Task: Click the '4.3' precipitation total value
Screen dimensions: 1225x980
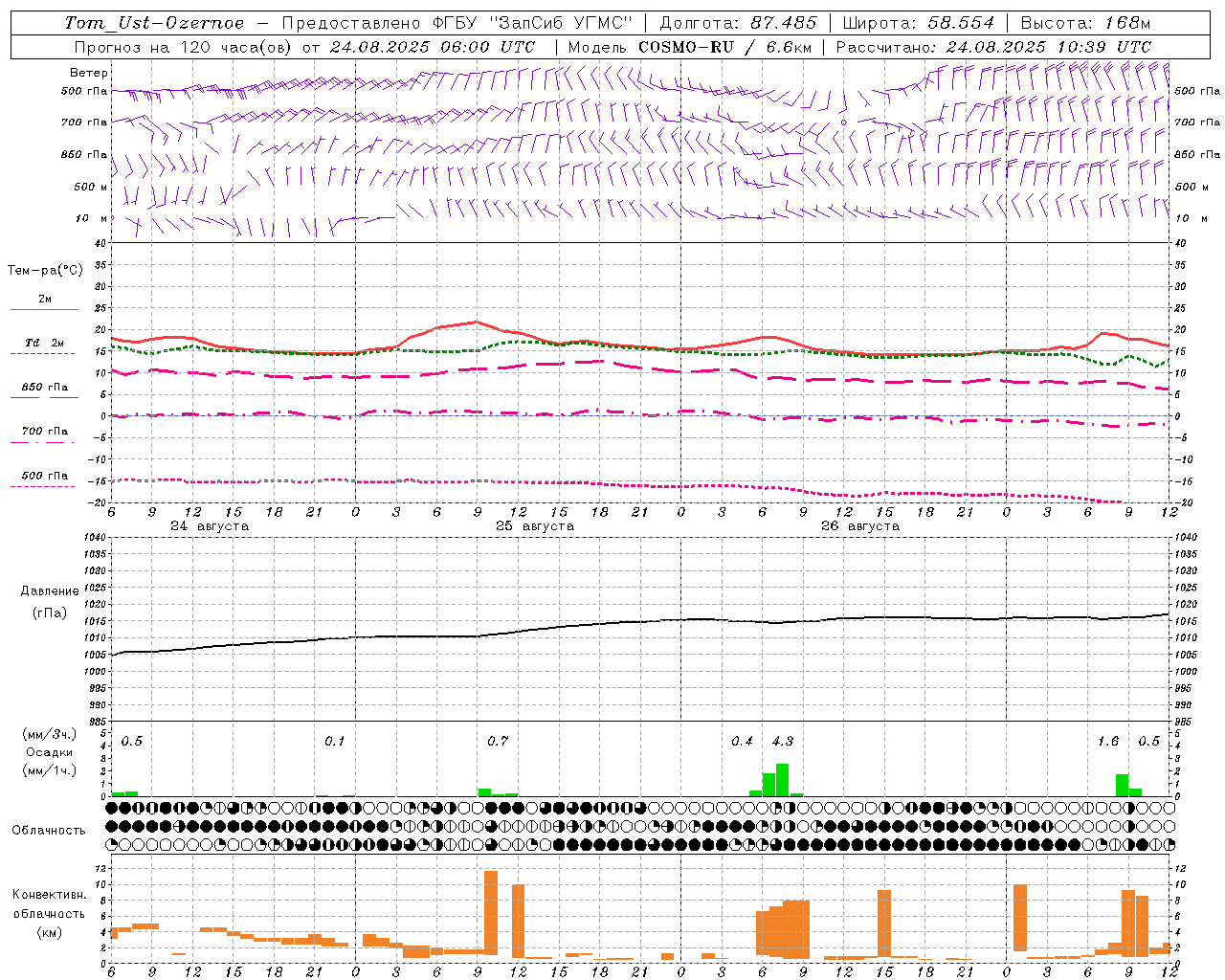Action: coord(783,742)
